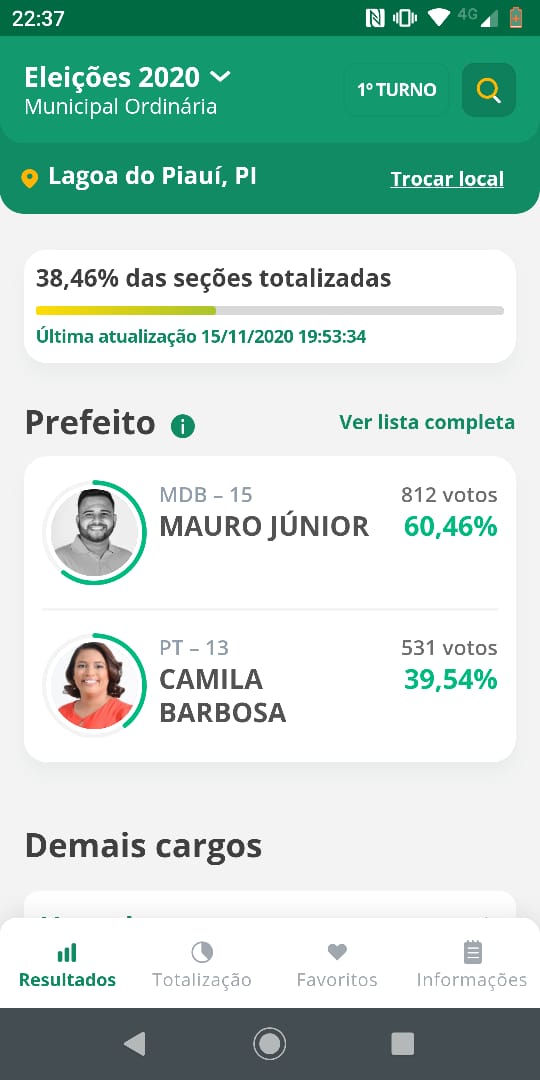Open the Informações clipboard icon

472,953
